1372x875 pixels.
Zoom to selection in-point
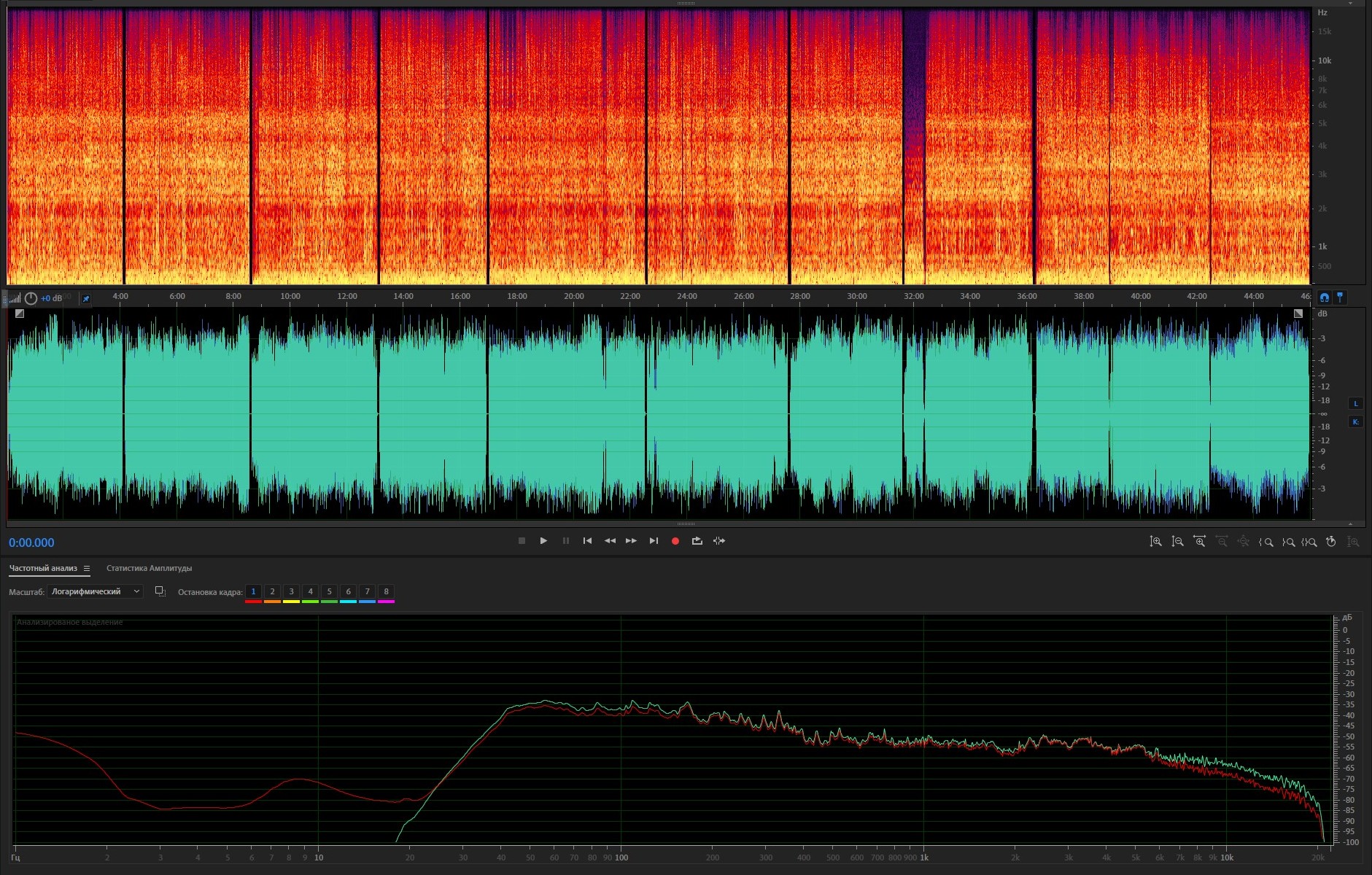pos(1266,542)
